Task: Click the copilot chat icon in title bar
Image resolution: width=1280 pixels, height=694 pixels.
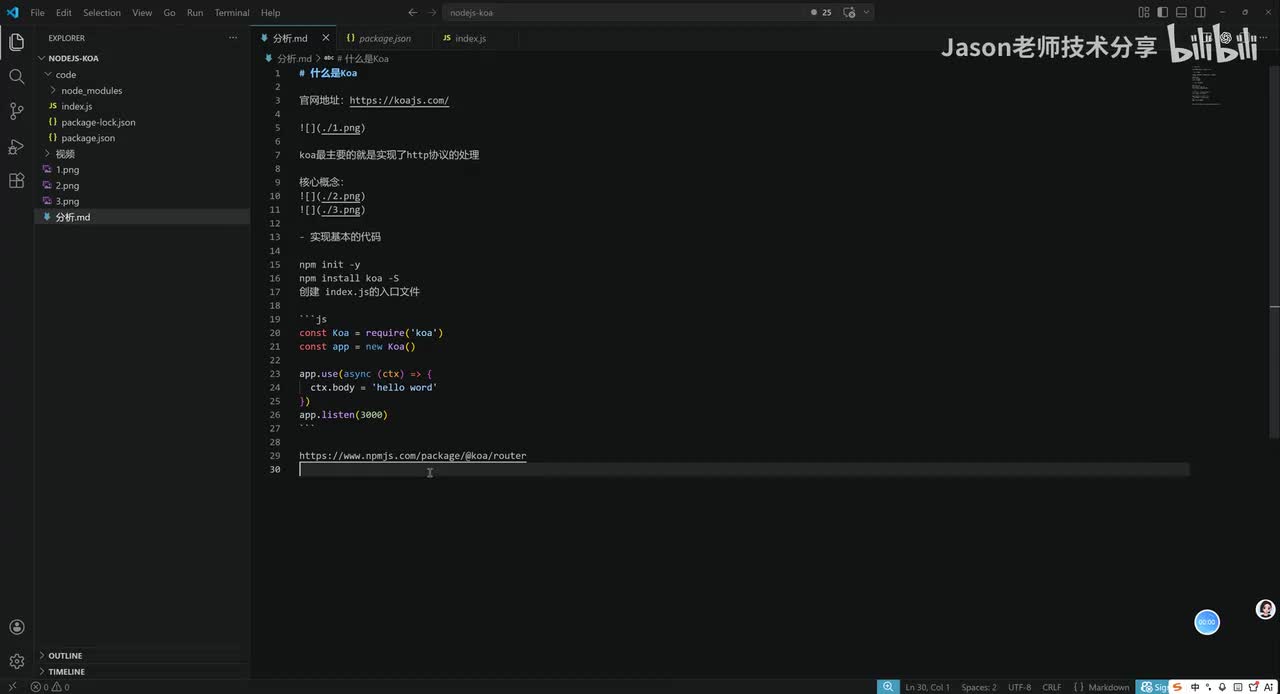Action: pos(849,12)
